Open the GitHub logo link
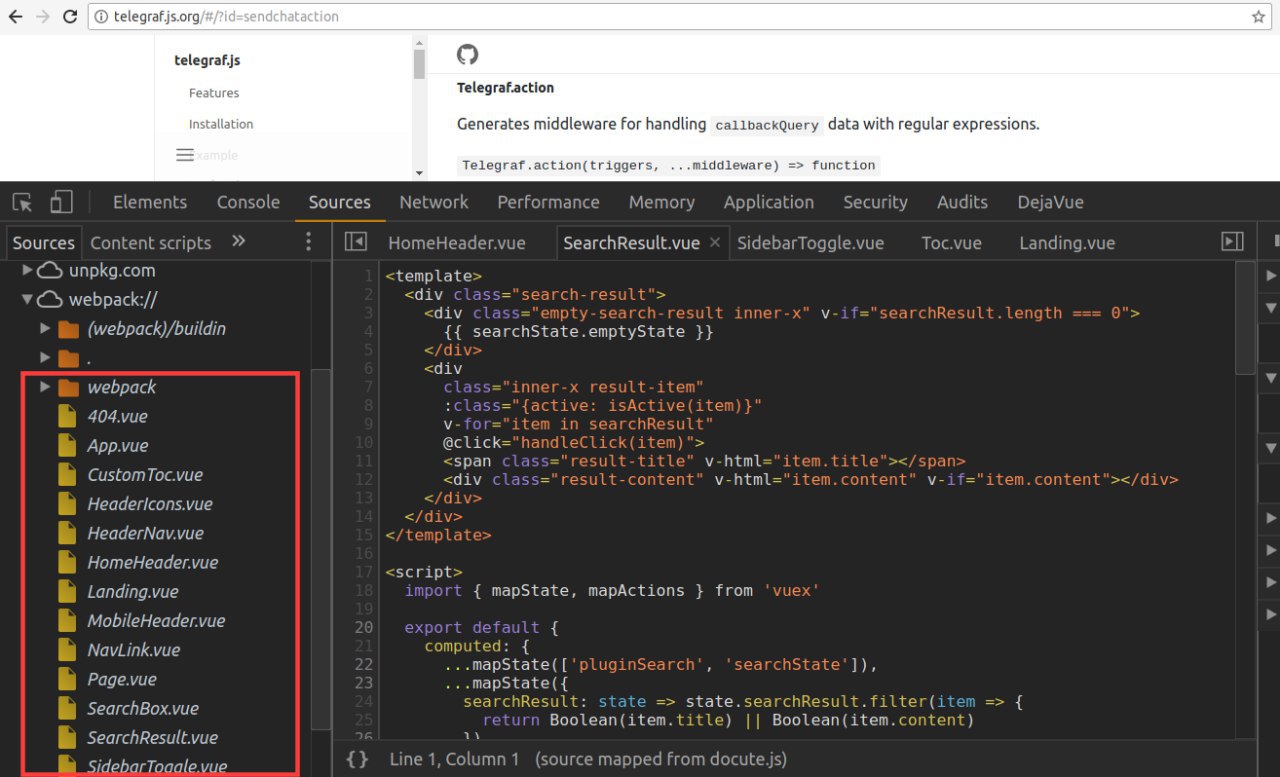This screenshot has width=1280, height=777. coord(467,55)
